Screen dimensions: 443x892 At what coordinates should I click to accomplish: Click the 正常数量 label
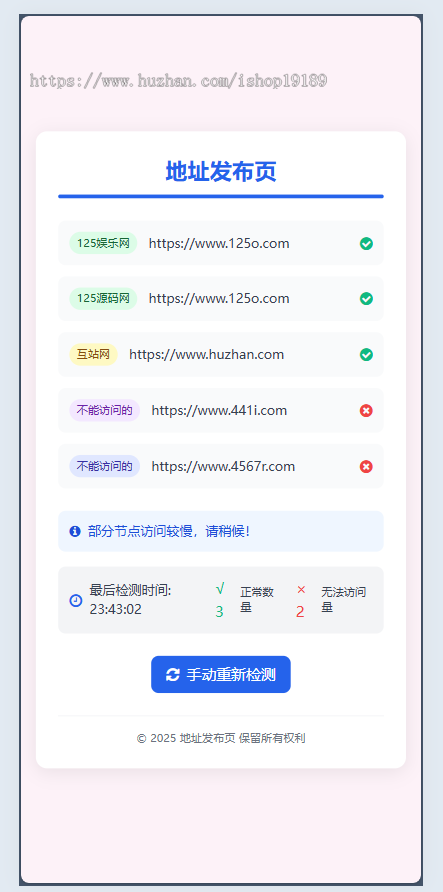point(257,600)
